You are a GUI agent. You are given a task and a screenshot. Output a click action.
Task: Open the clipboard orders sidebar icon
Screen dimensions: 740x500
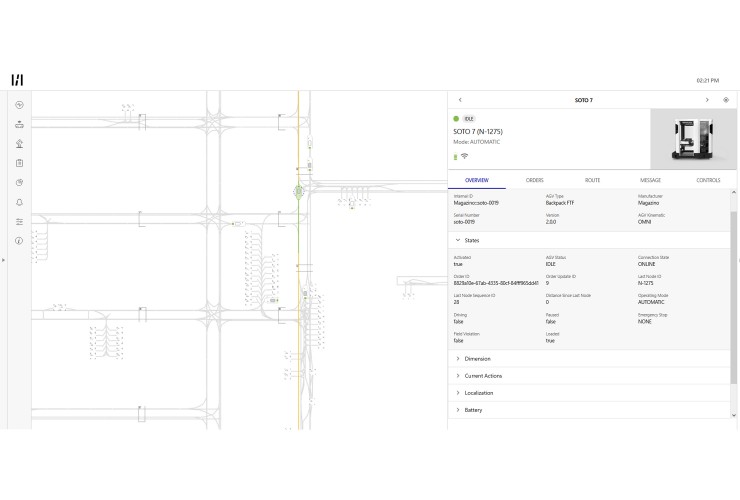[19, 163]
